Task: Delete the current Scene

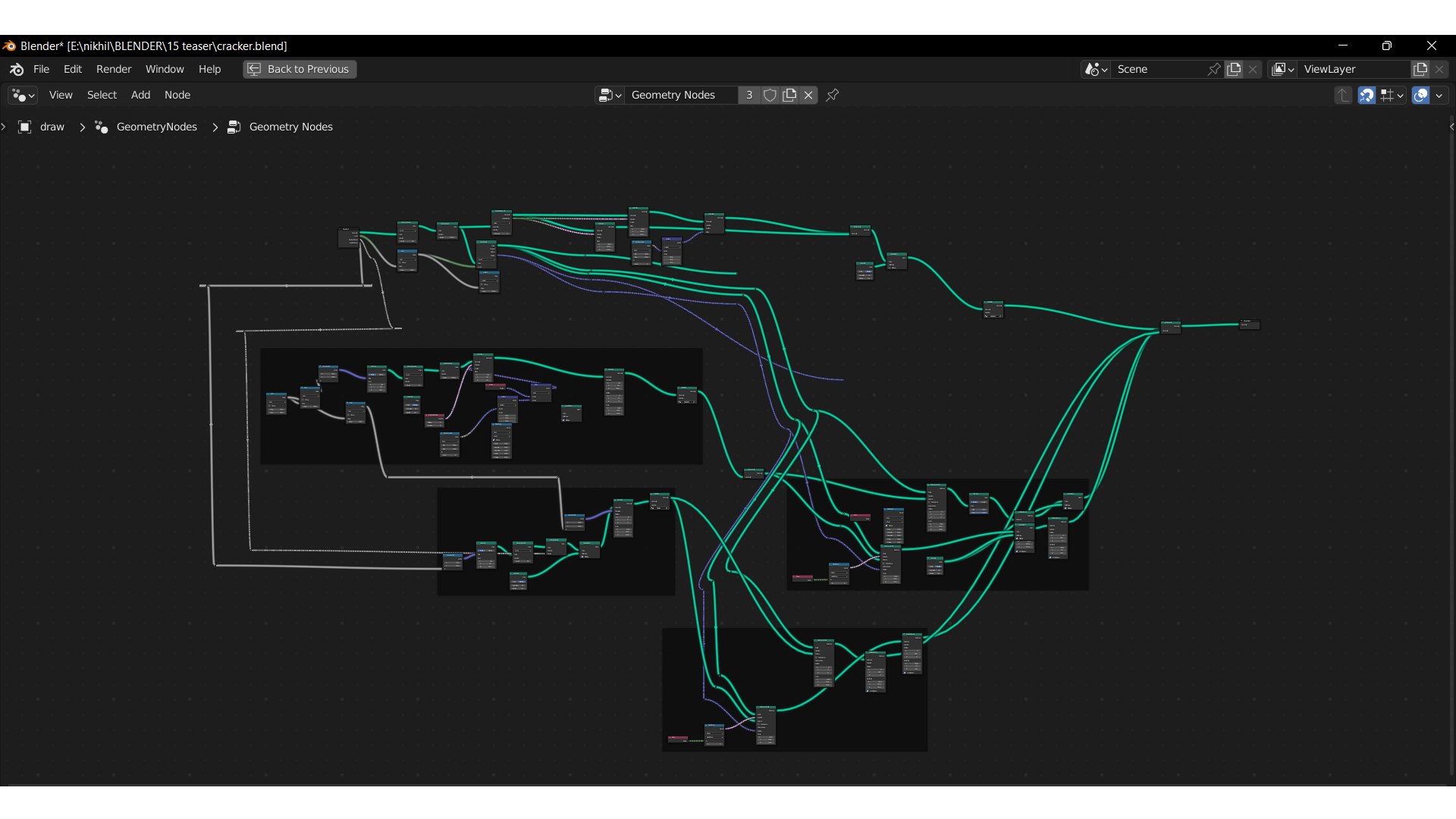Action: (1253, 69)
